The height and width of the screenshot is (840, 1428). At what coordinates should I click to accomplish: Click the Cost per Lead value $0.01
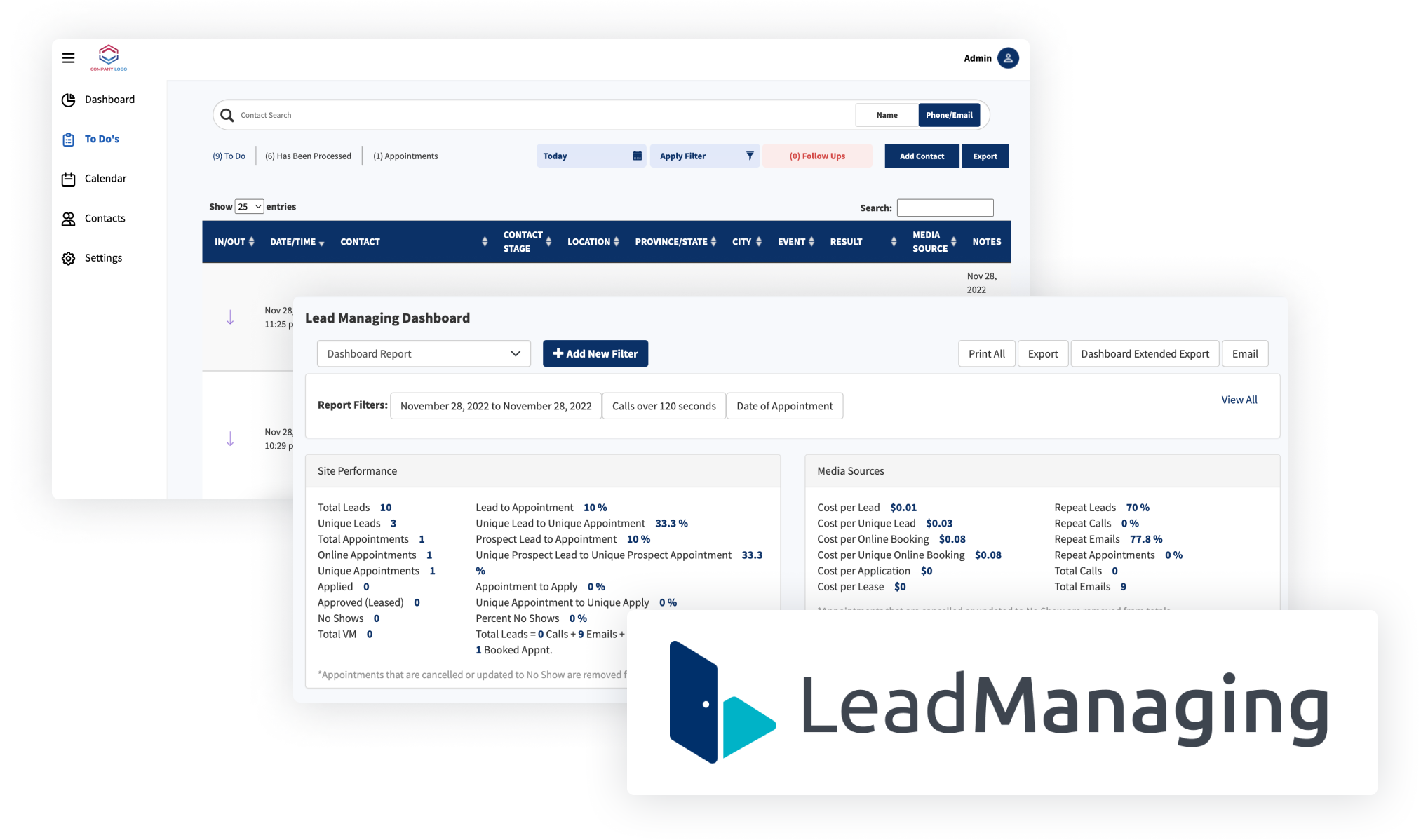coord(903,508)
